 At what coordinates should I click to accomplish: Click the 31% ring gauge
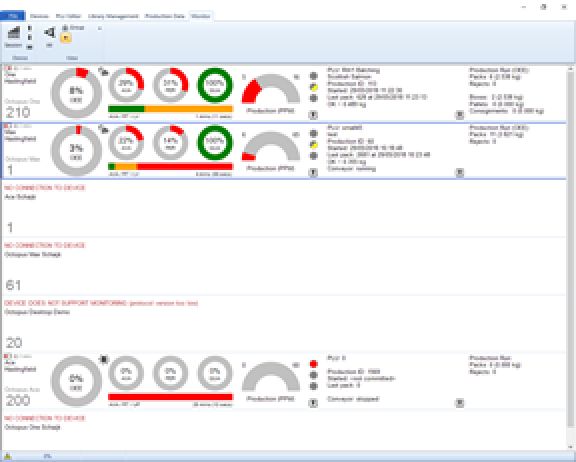(170, 85)
